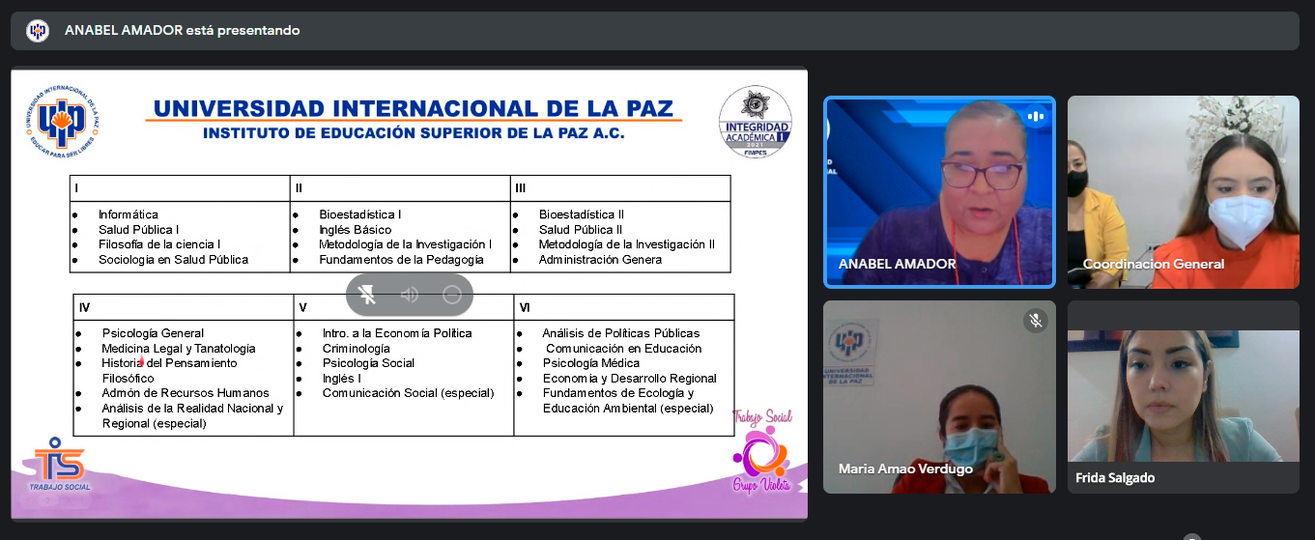Click the 'ANABEL AMADOR está presentando' banner text
This screenshot has height=540, width=1315.
click(x=182, y=30)
